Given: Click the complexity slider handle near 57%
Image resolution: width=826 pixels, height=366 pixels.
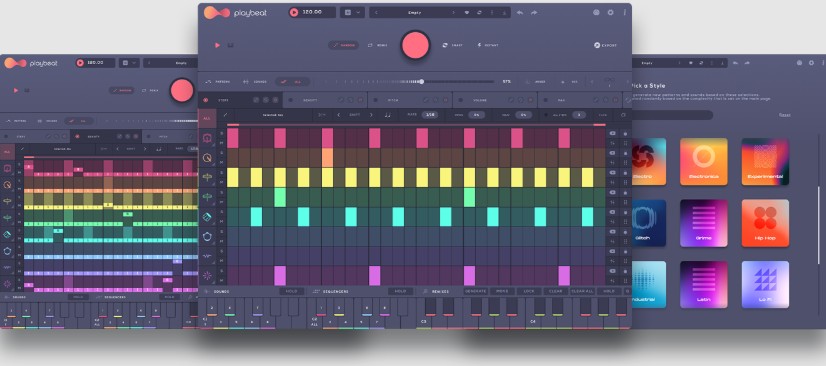Looking at the screenshot, I should pos(421,82).
